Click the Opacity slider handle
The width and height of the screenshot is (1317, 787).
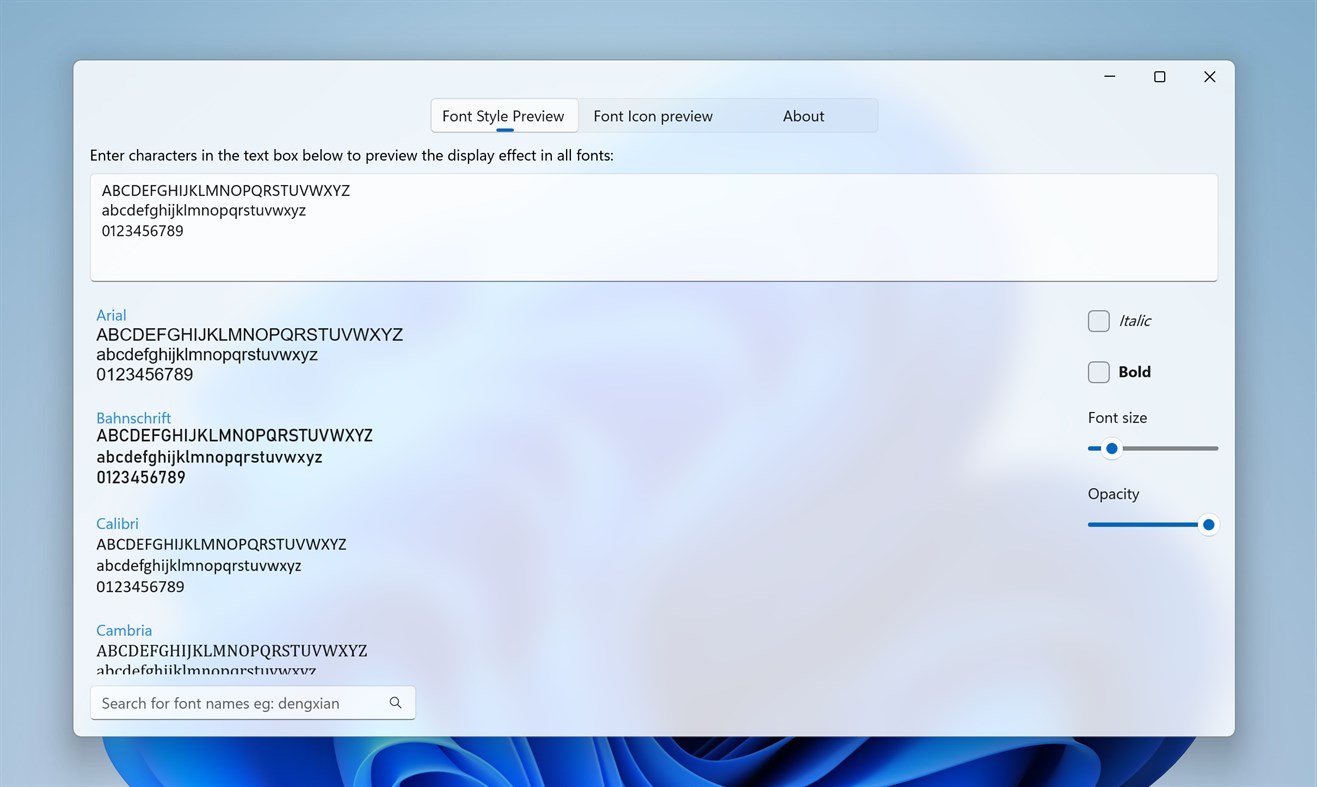coord(1208,525)
